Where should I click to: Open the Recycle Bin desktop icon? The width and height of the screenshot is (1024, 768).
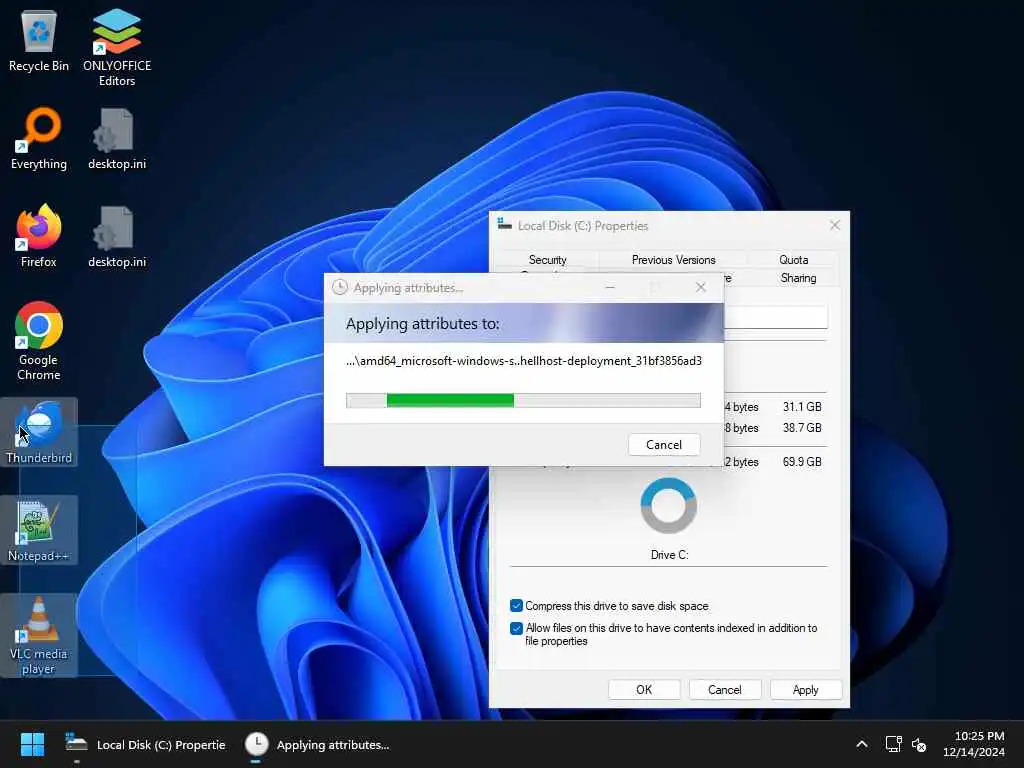39,40
